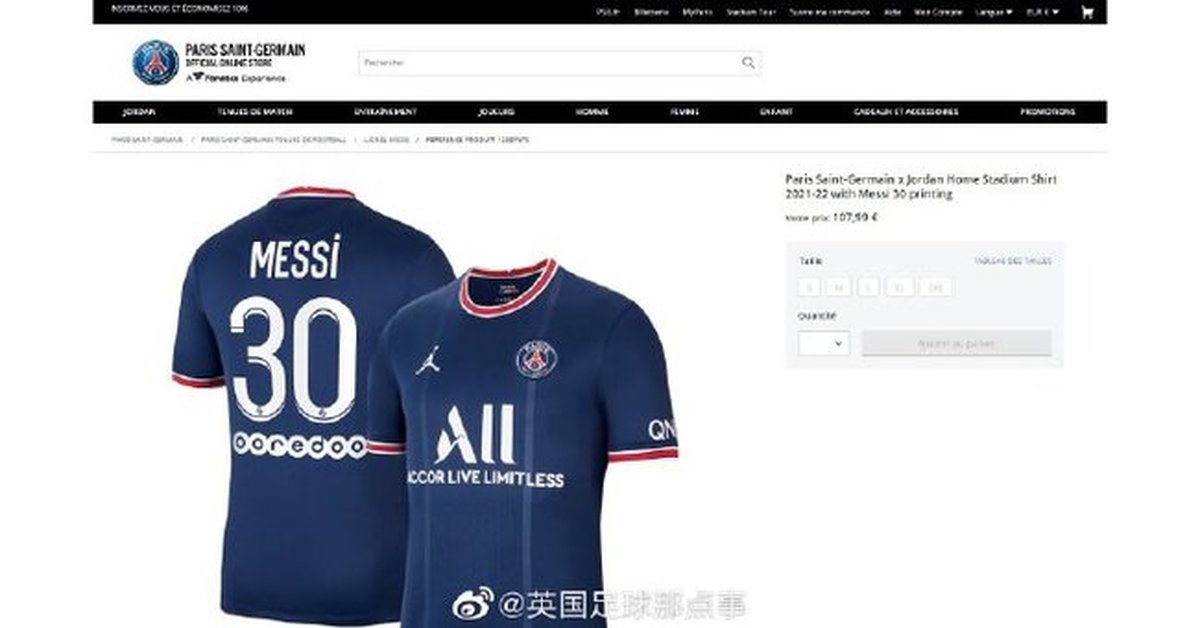Select size M option

click(839, 287)
